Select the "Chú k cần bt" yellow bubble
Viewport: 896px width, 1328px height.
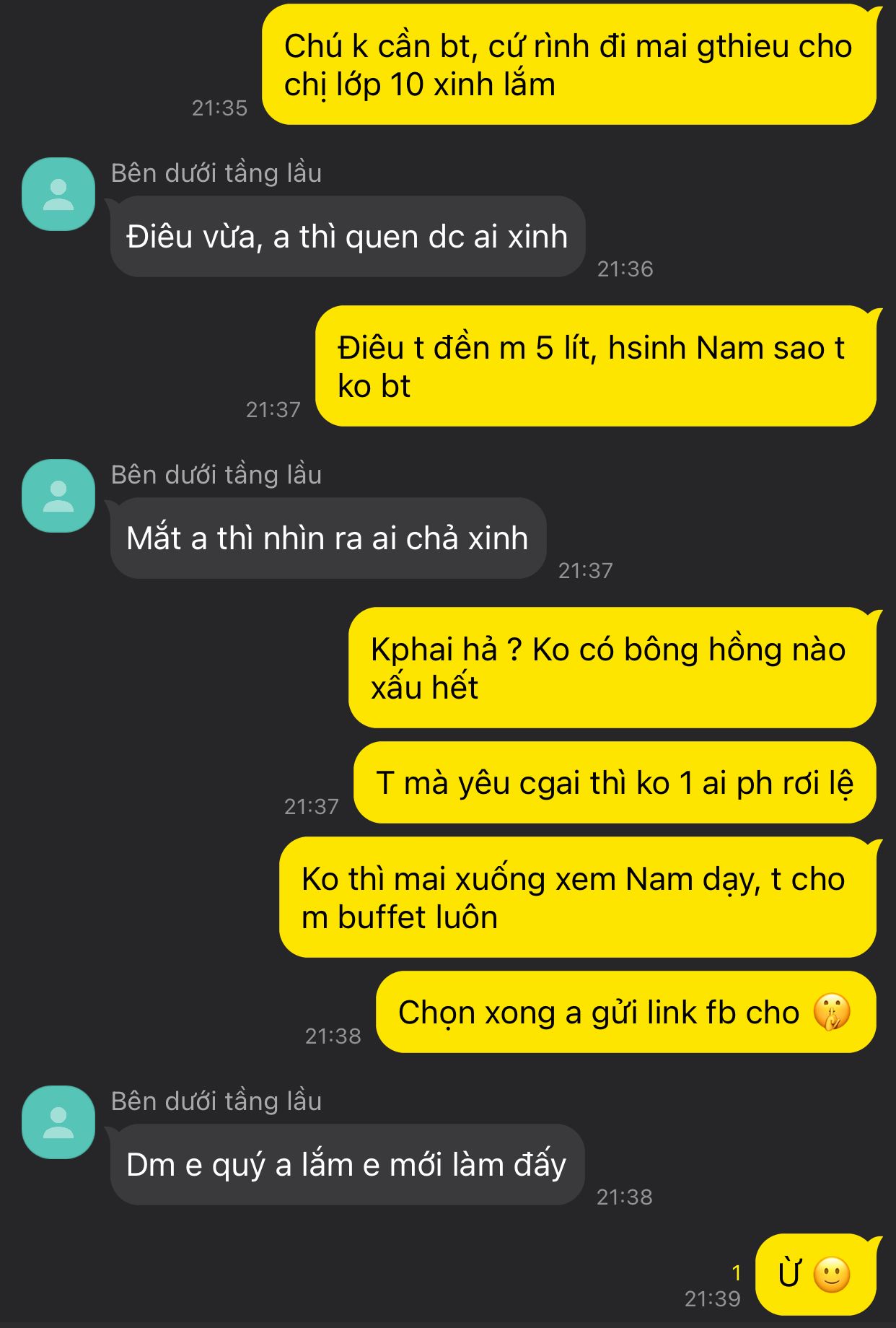click(569, 65)
